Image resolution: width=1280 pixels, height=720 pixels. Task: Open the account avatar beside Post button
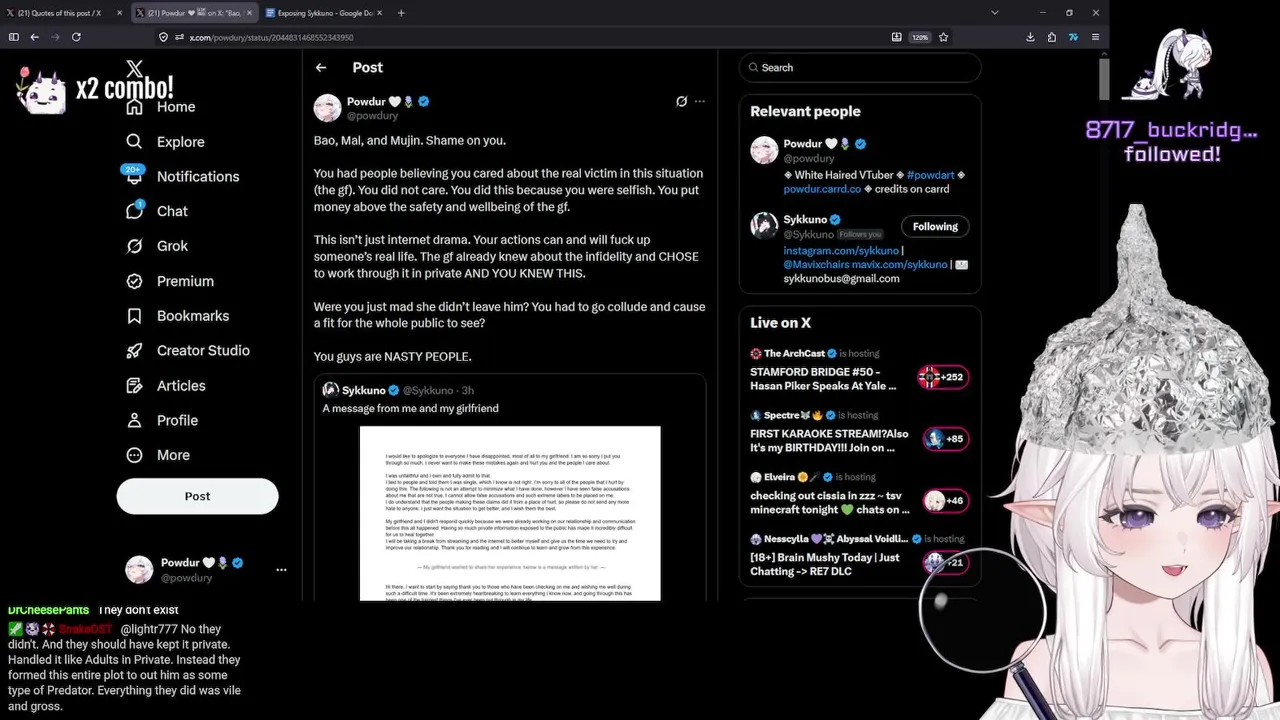pos(139,570)
